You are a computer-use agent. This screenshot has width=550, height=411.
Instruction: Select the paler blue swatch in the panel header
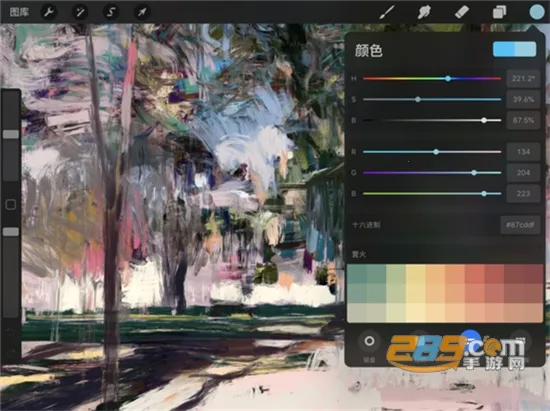coord(525,49)
